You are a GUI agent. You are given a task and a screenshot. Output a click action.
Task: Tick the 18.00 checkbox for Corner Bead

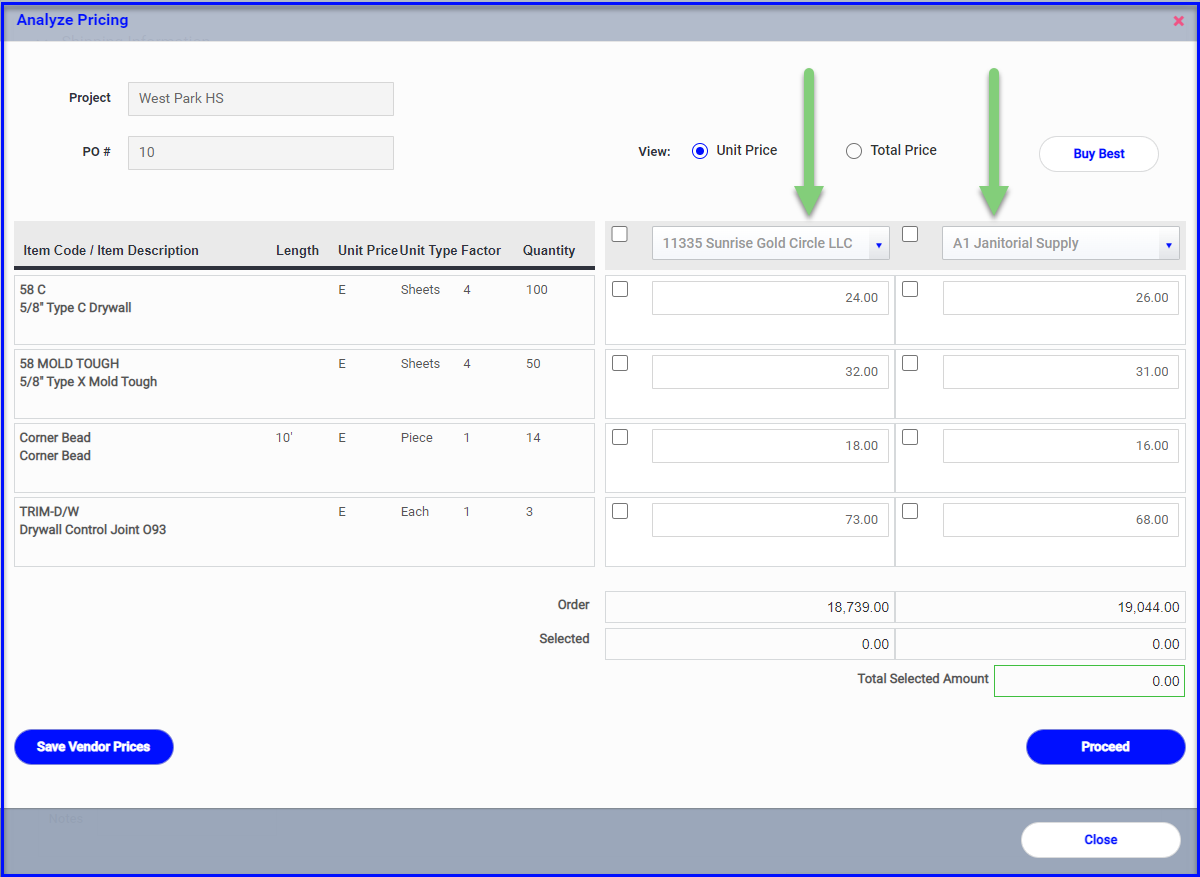pyautogui.click(x=620, y=437)
